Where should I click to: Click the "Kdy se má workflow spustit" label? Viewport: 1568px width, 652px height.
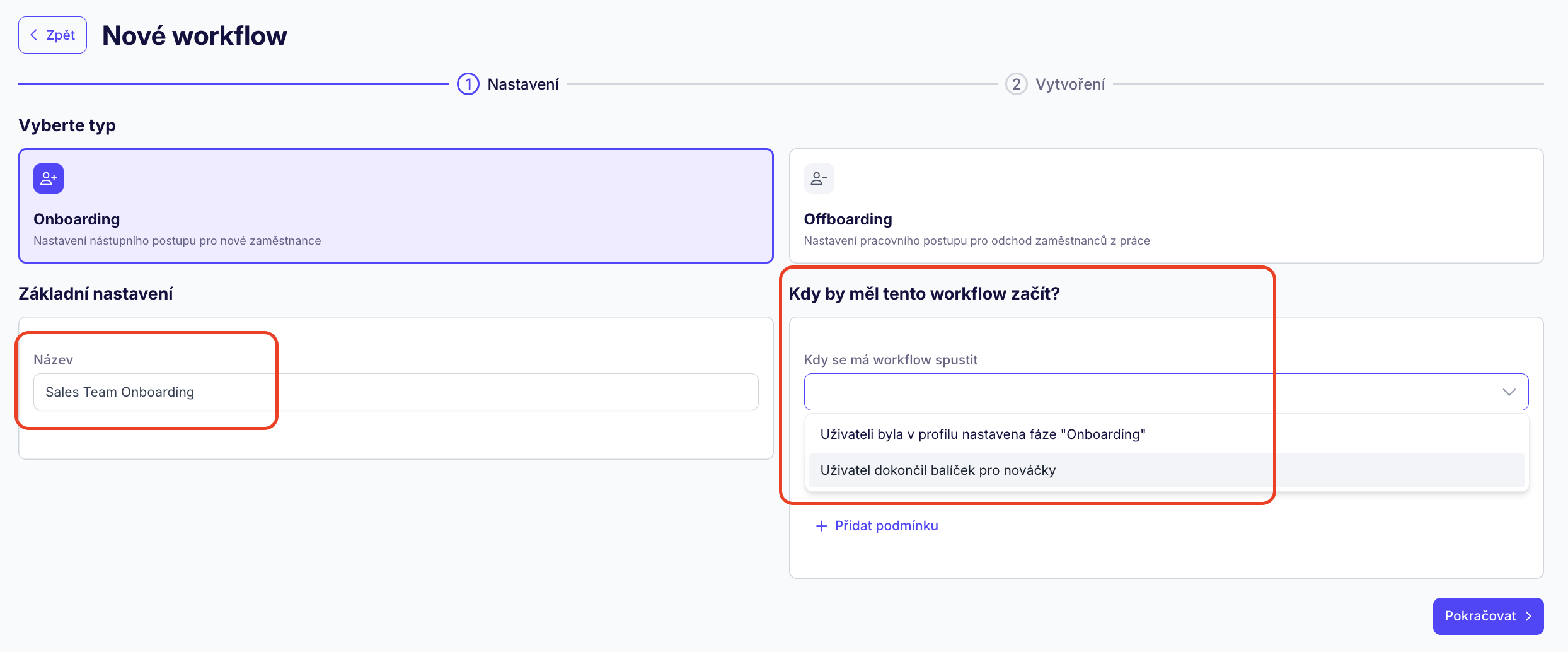click(891, 360)
